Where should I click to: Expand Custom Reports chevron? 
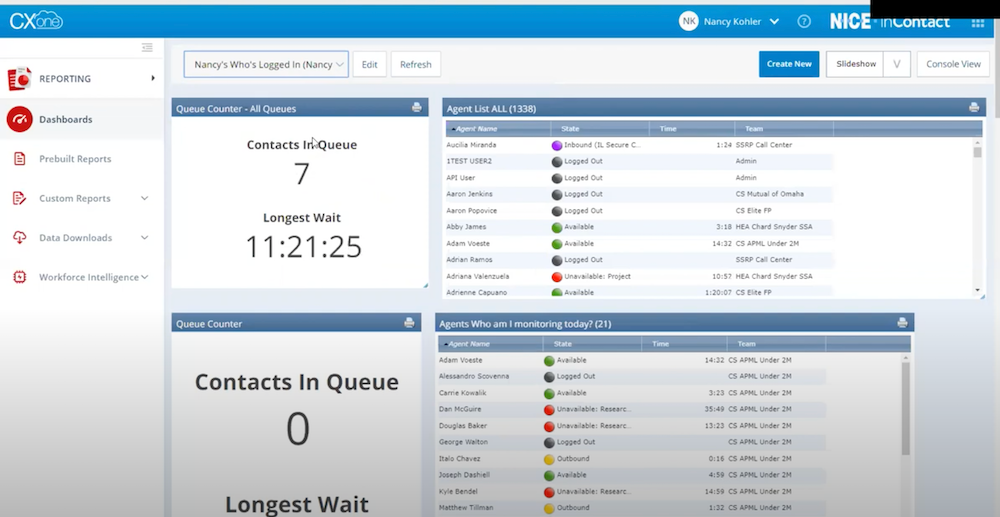(x=145, y=198)
